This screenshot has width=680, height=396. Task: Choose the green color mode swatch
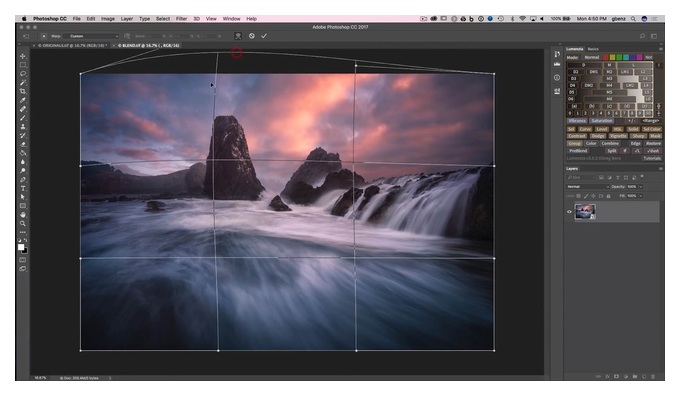click(x=619, y=57)
